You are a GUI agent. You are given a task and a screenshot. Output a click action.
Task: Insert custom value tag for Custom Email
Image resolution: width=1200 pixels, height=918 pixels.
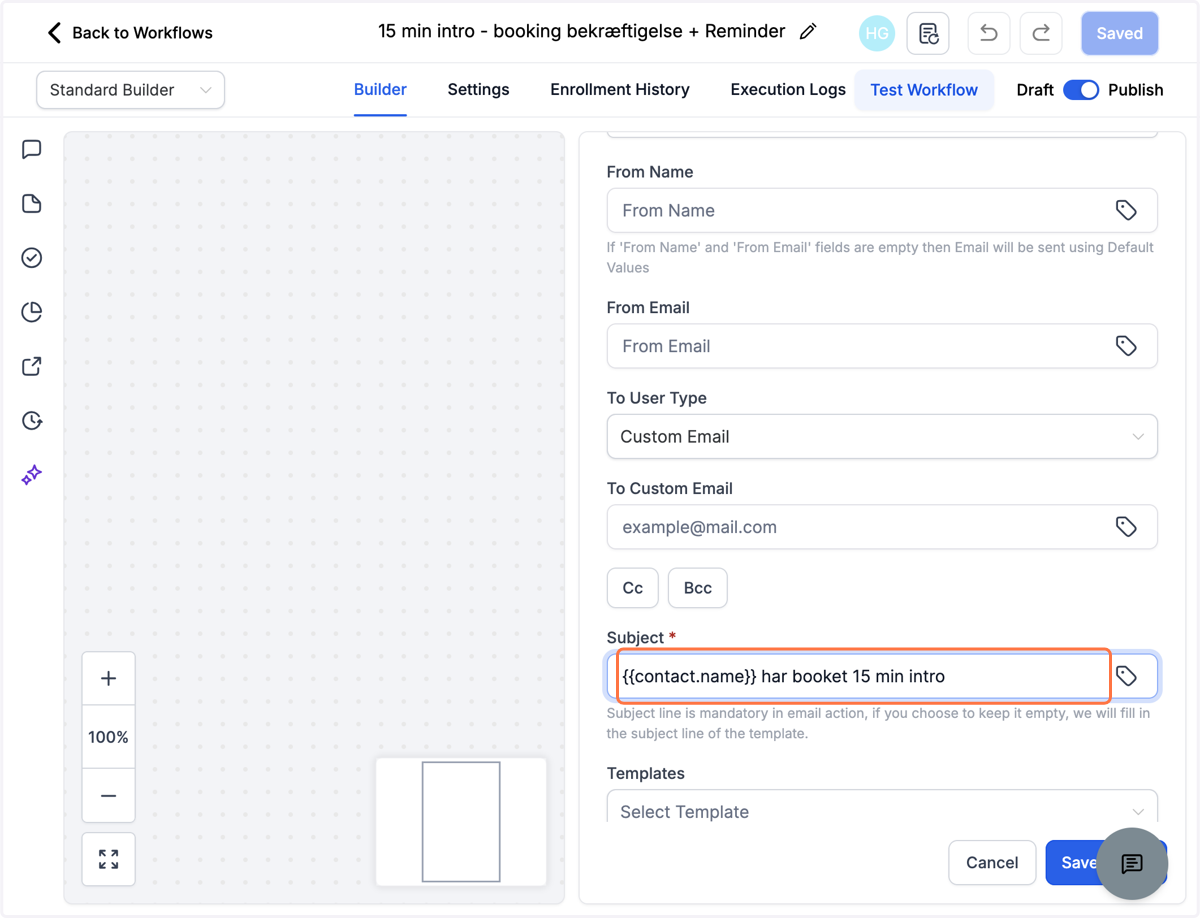coord(1126,527)
